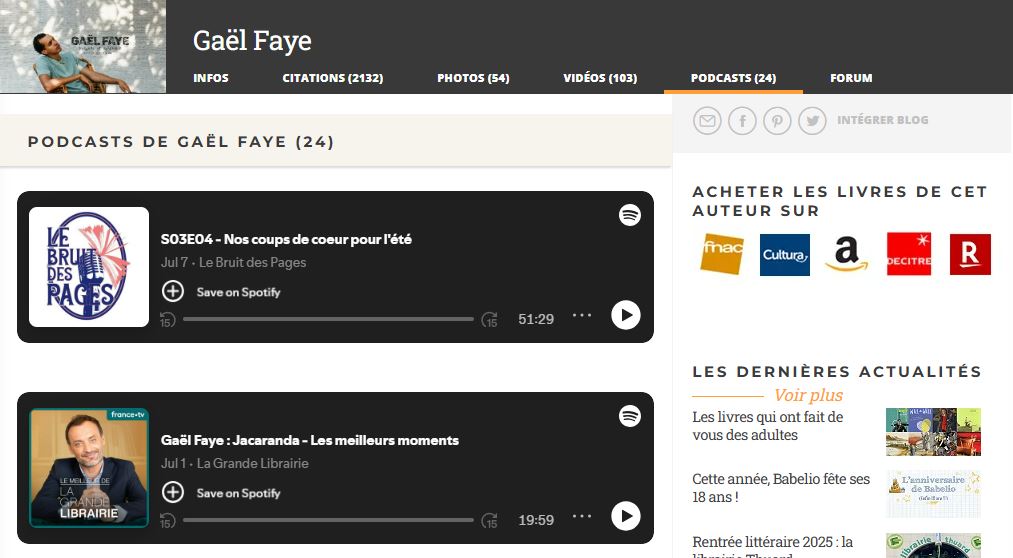Viewport: 1013px width, 558px height.
Task: Open the Rakuten store logo
Action: point(970,254)
